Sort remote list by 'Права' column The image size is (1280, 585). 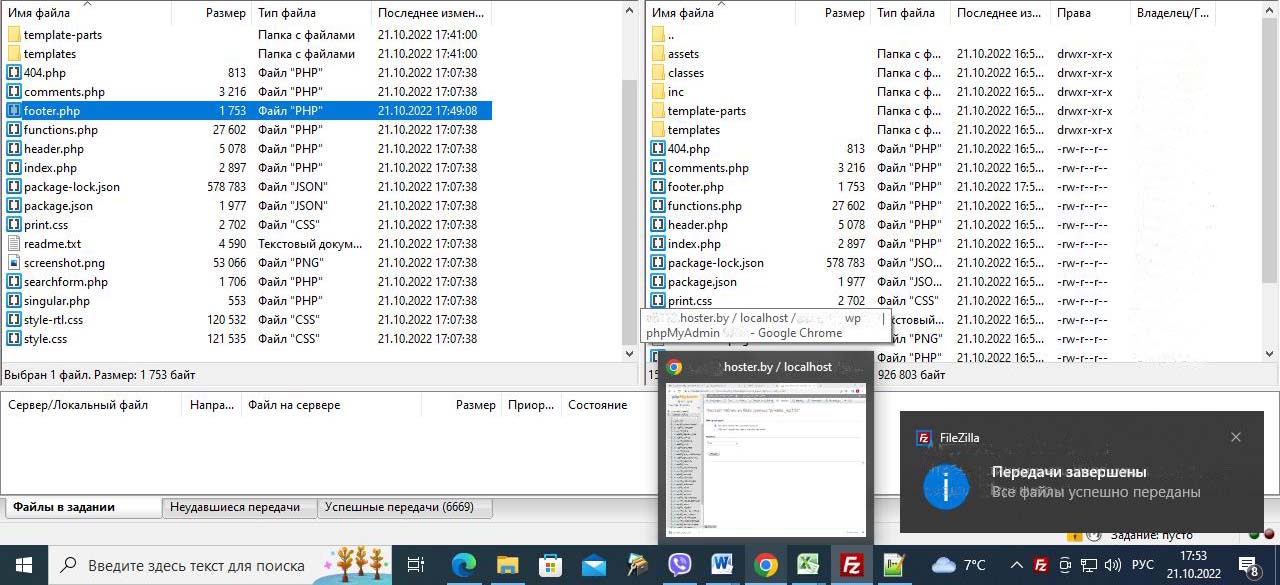[1073, 13]
